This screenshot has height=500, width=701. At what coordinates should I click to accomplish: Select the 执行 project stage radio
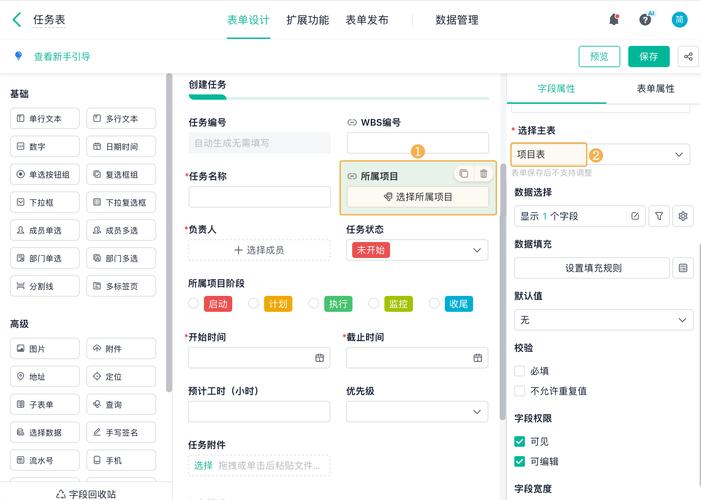pyautogui.click(x=313, y=304)
